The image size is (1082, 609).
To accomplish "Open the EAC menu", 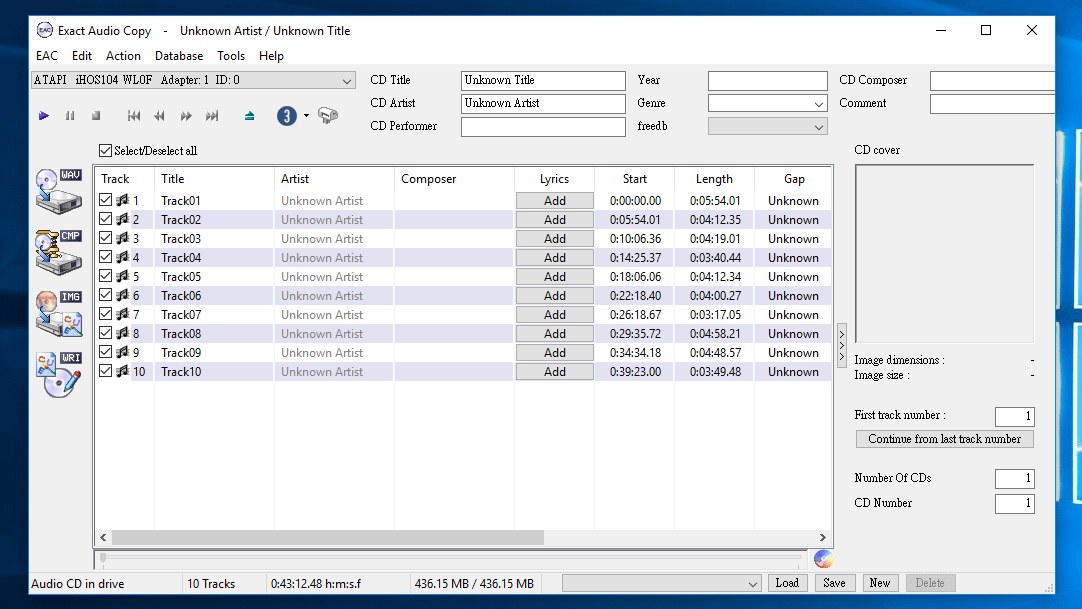I will (47, 56).
